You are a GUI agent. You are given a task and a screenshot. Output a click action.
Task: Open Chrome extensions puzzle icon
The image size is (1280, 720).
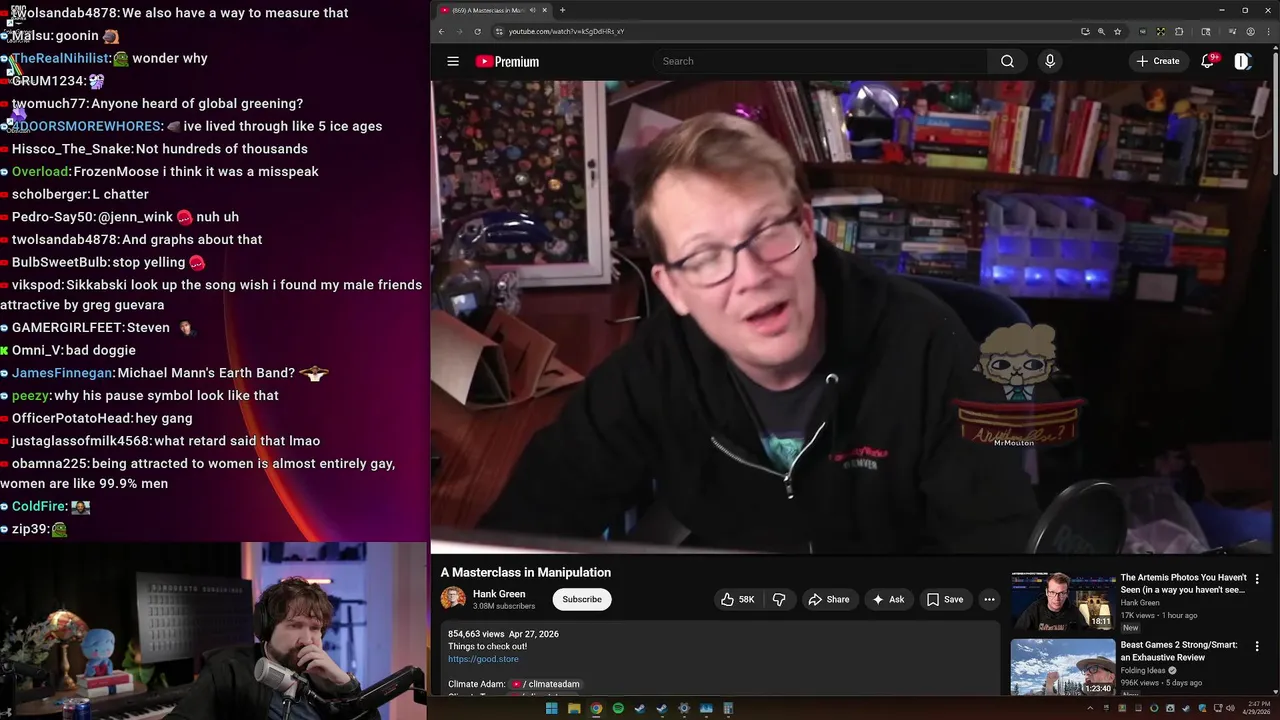coord(1179,31)
